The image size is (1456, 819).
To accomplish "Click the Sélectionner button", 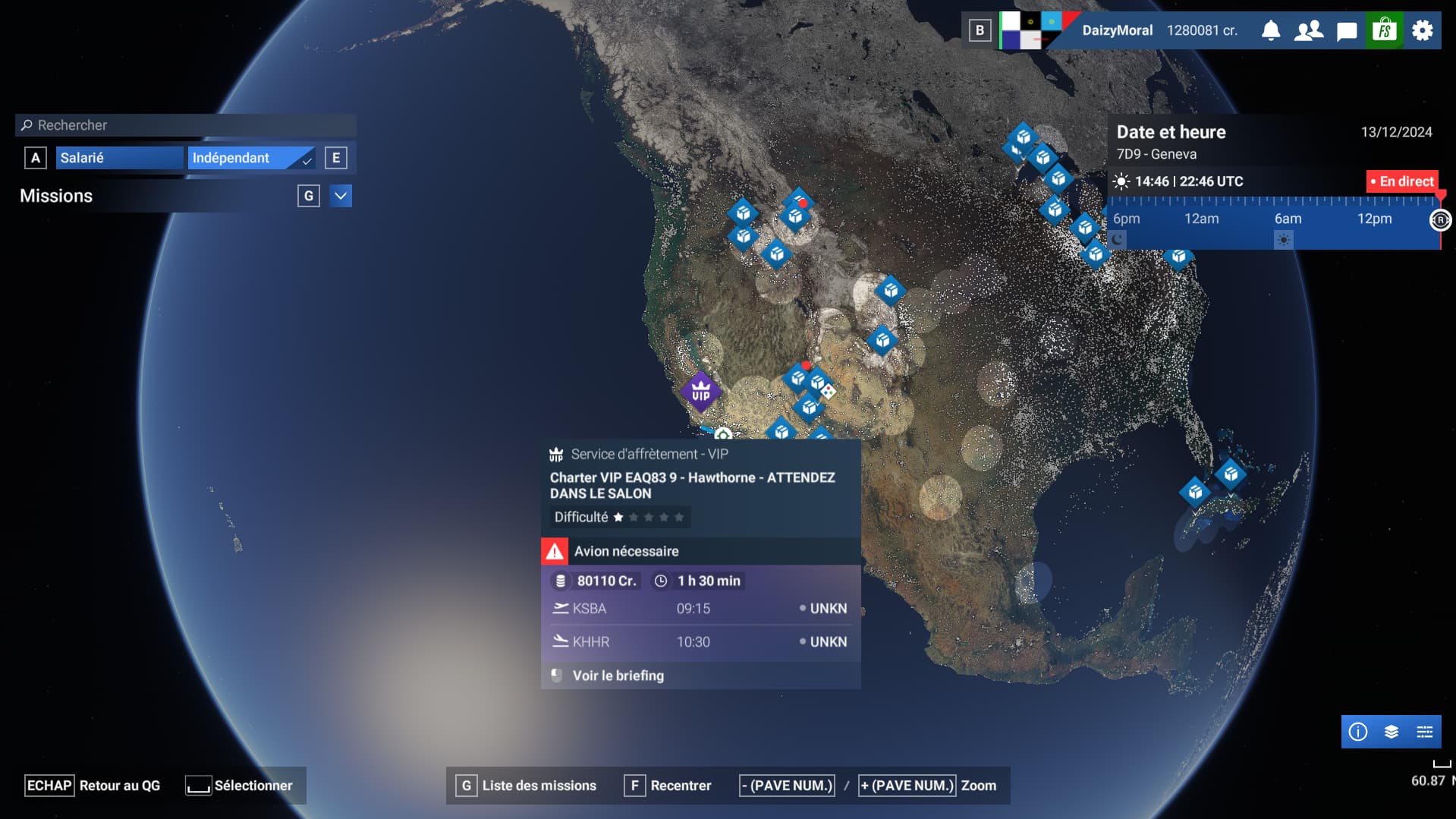I will click(x=240, y=786).
